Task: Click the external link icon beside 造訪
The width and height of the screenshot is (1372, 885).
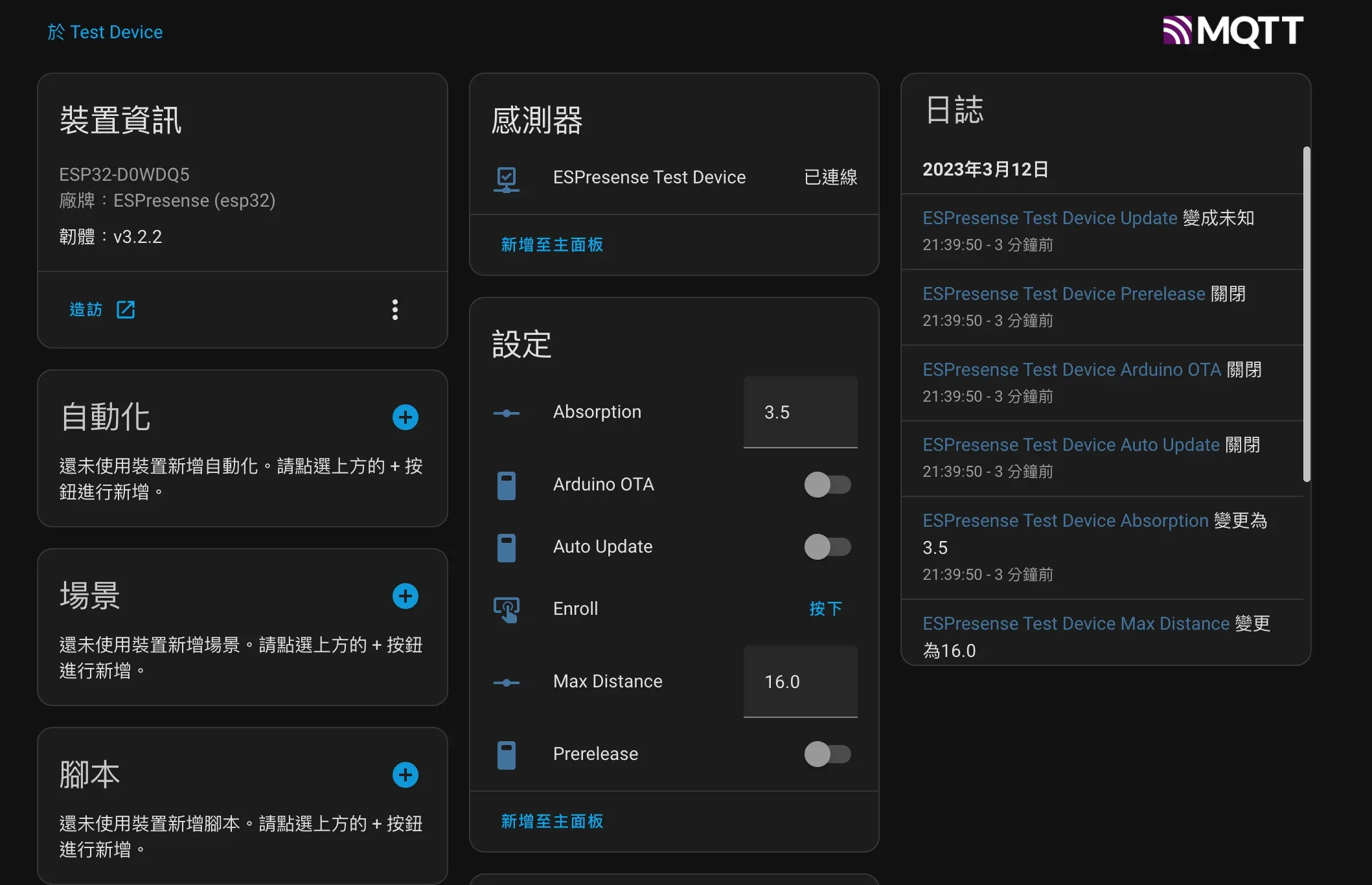Action: 126,310
